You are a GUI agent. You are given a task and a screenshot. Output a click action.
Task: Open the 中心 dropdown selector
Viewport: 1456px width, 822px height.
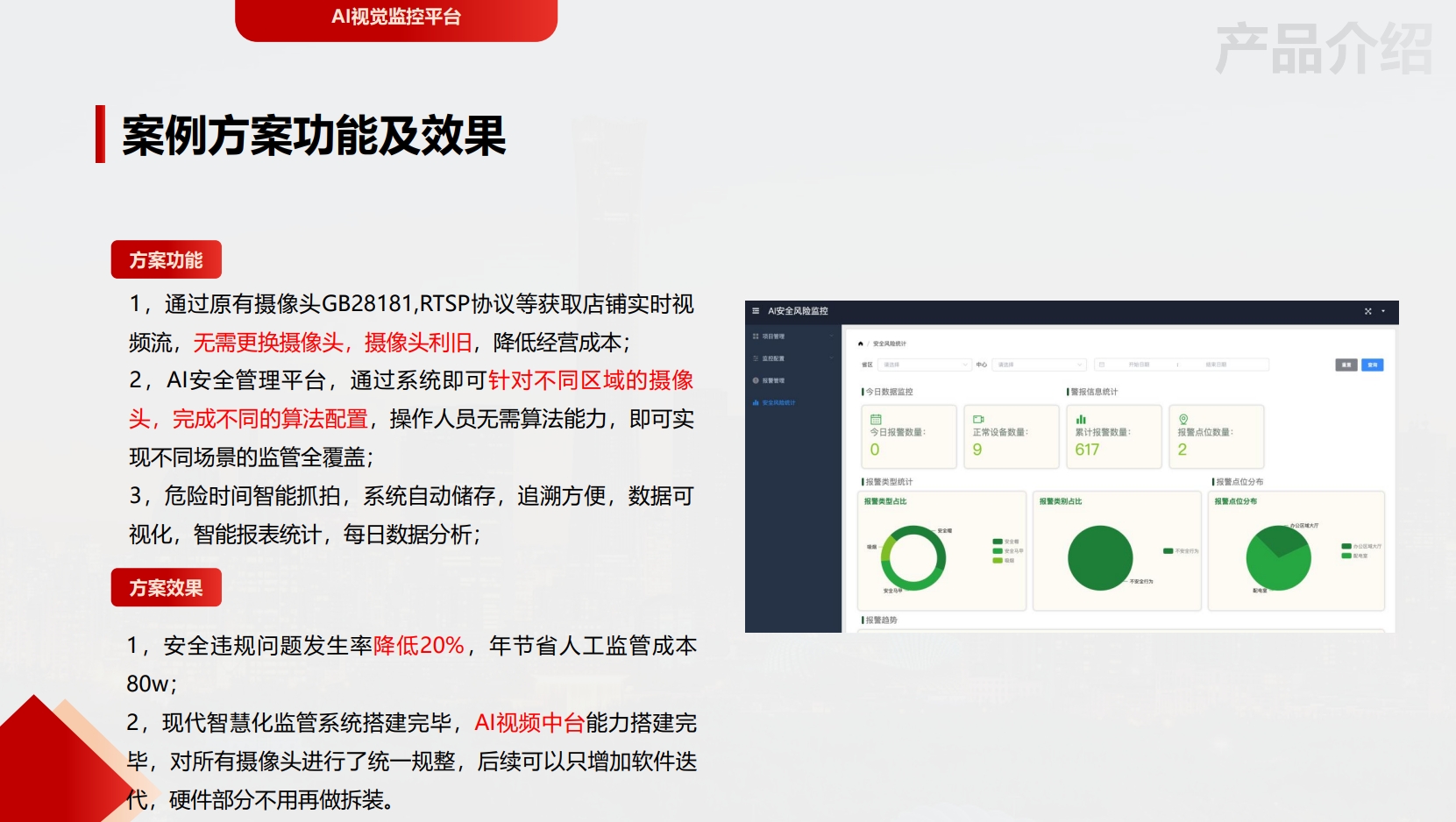tap(1038, 365)
